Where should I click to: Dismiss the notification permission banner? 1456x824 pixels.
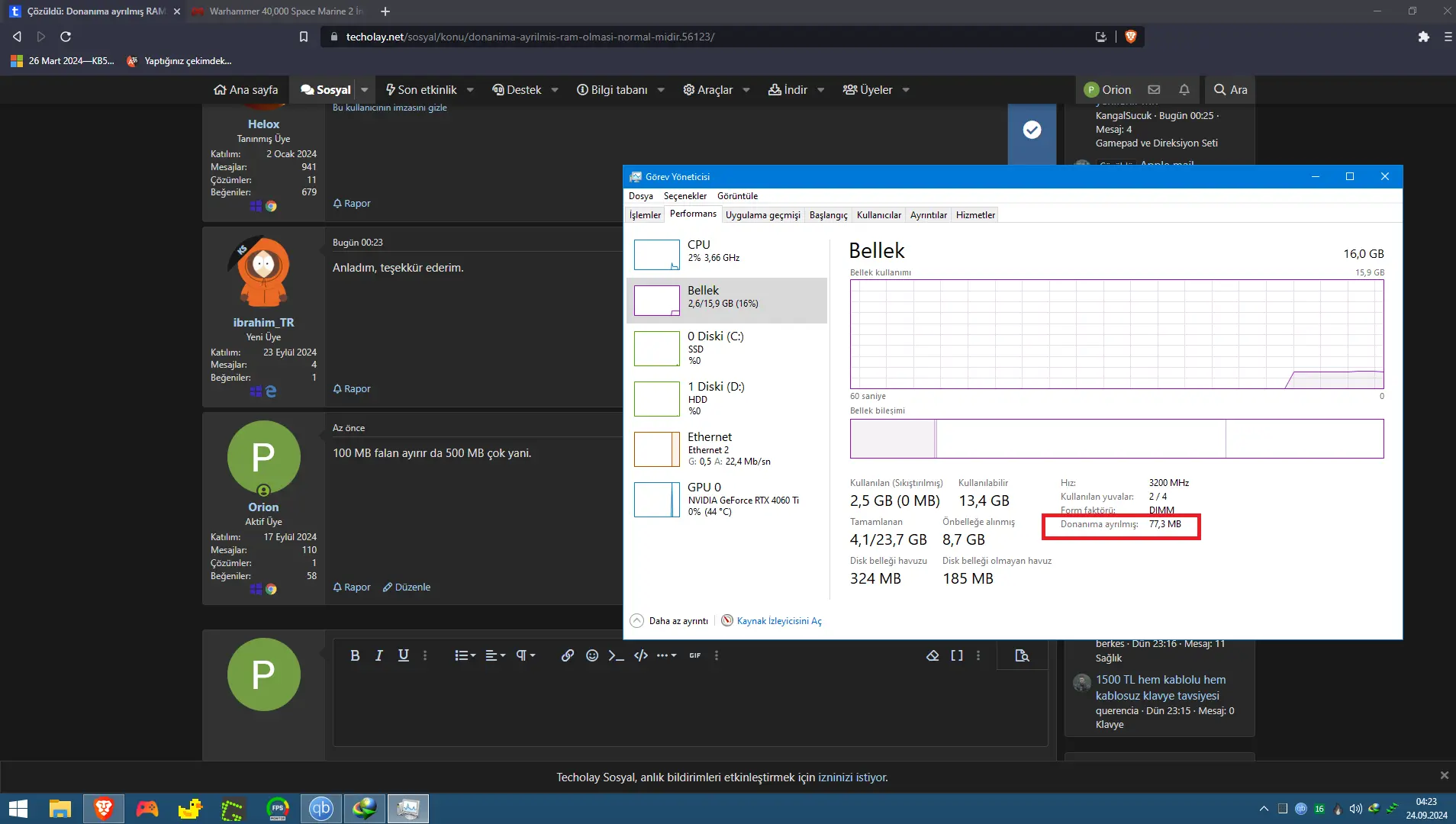pos(1444,775)
